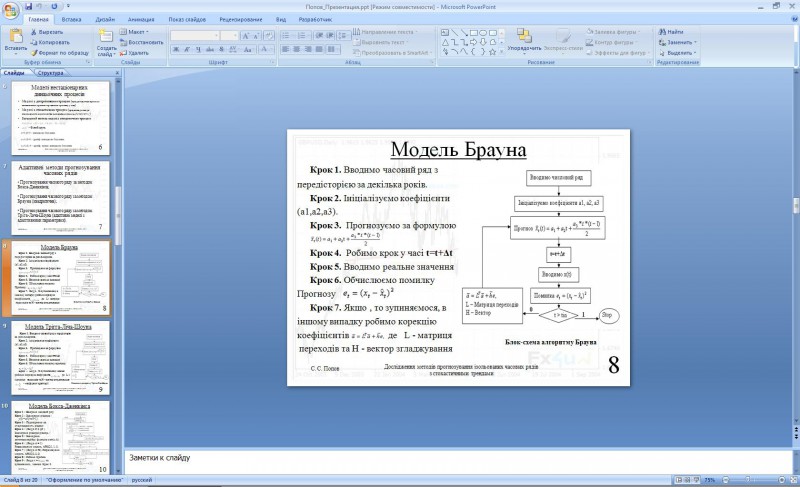This screenshot has width=800, height=487.
Task: Clear all formatting in font group
Action: pyautogui.click(x=269, y=36)
